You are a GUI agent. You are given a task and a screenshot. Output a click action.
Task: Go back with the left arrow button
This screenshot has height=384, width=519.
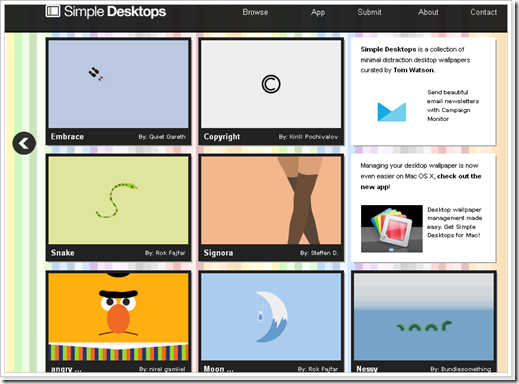(x=24, y=143)
